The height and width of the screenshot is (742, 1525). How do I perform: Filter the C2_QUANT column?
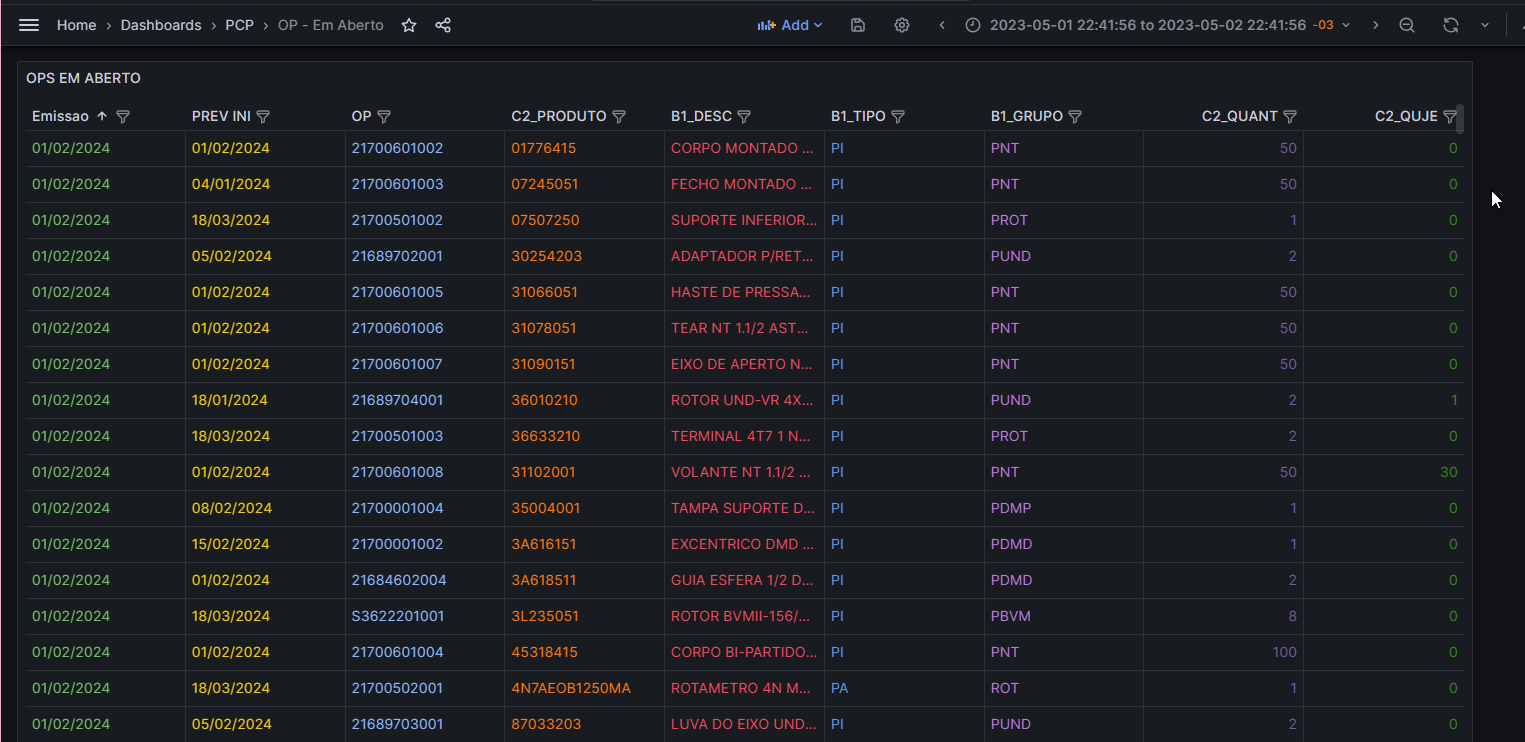(1290, 116)
